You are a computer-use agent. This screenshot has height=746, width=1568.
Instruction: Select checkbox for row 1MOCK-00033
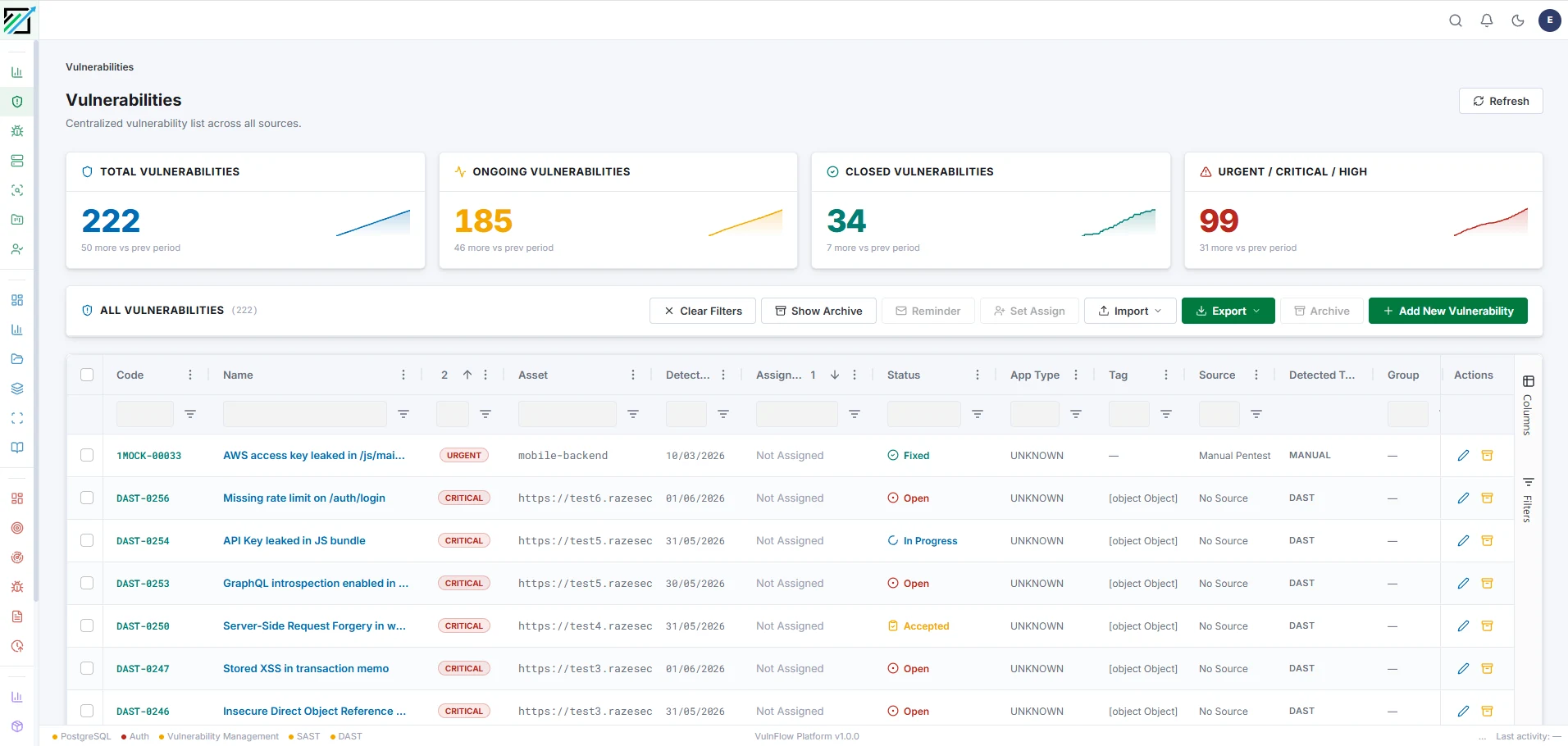pyautogui.click(x=87, y=455)
